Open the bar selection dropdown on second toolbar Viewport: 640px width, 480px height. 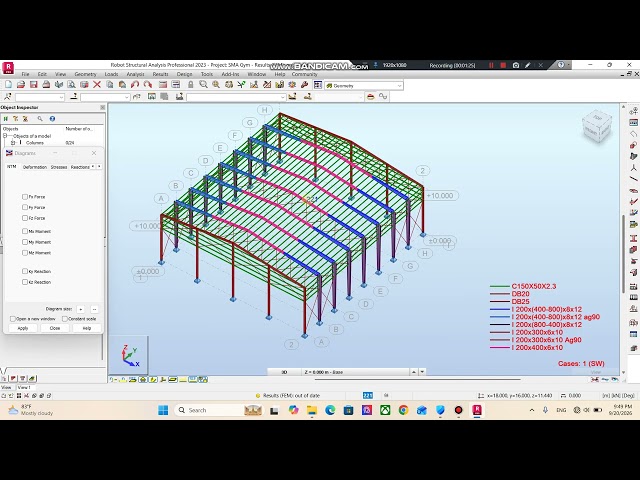click(x=127, y=97)
